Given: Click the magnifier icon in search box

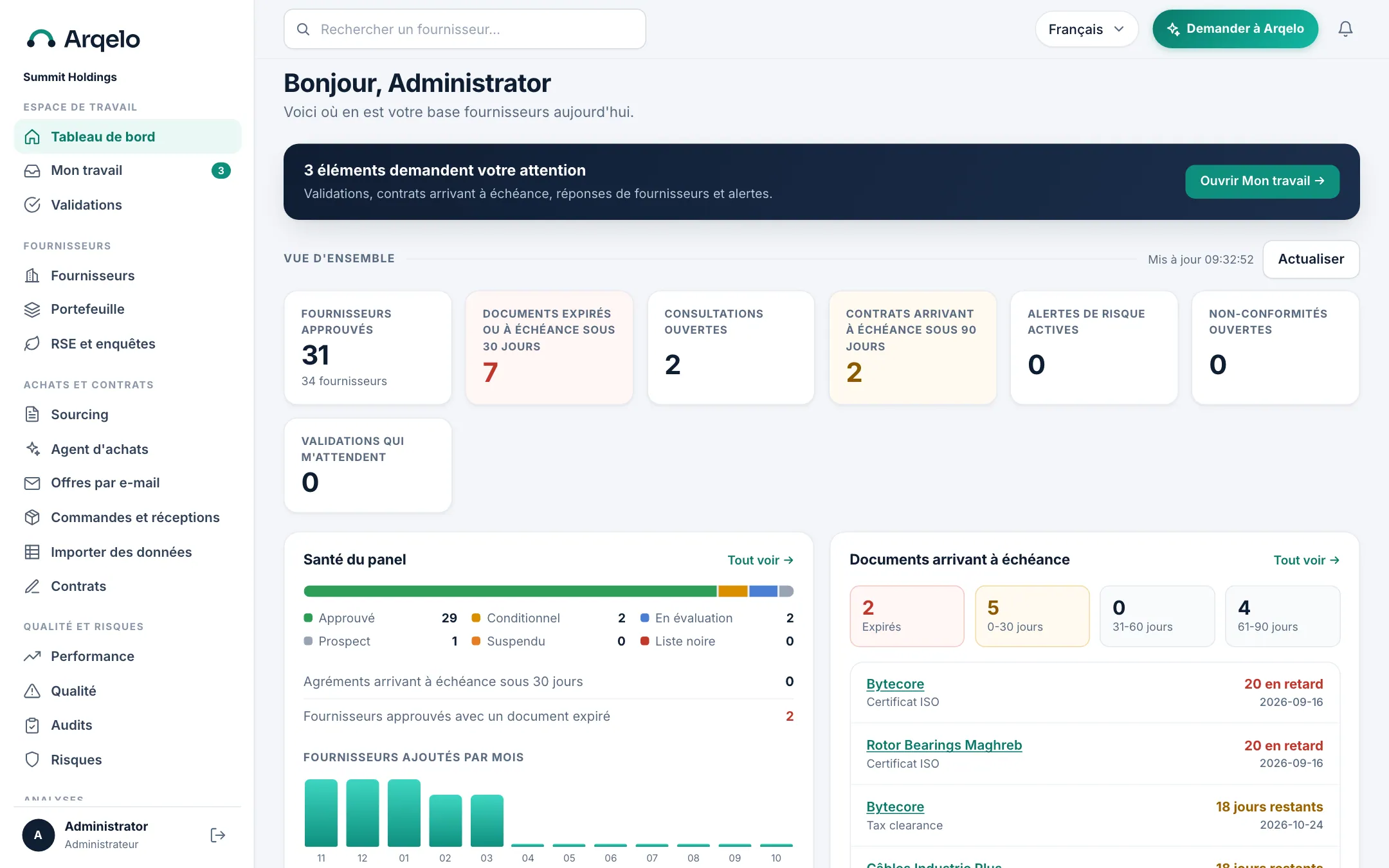Looking at the screenshot, I should 303,29.
